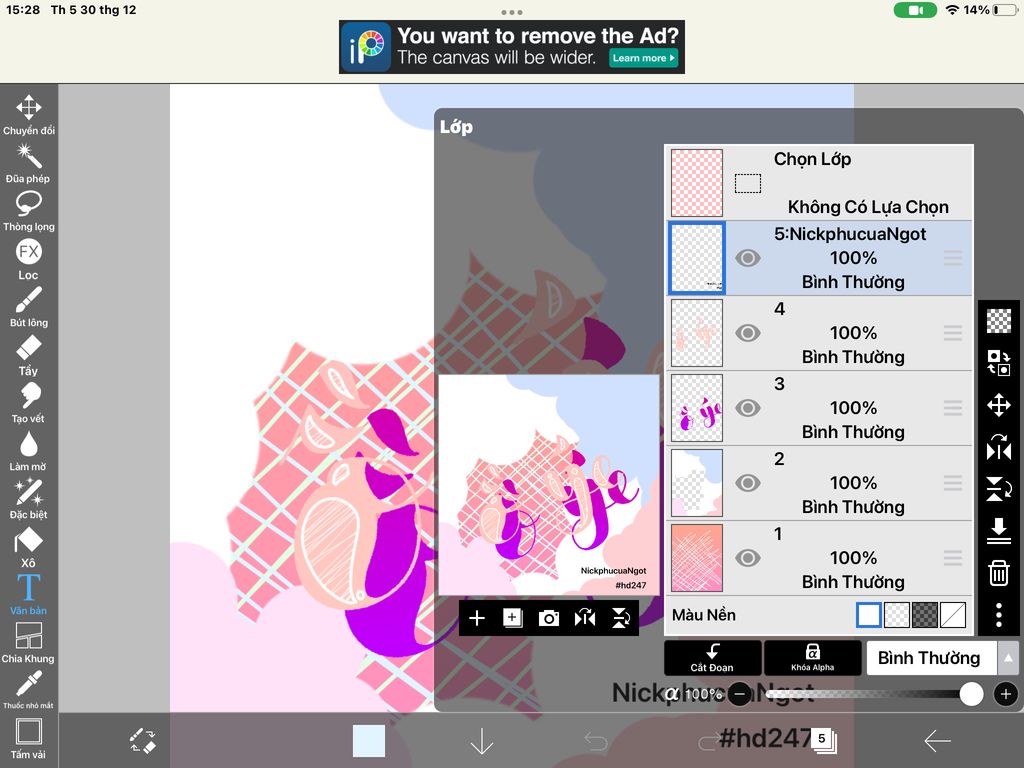1024x768 pixels.
Task: Expand blend mode list with arrow button
Action: (1008, 658)
